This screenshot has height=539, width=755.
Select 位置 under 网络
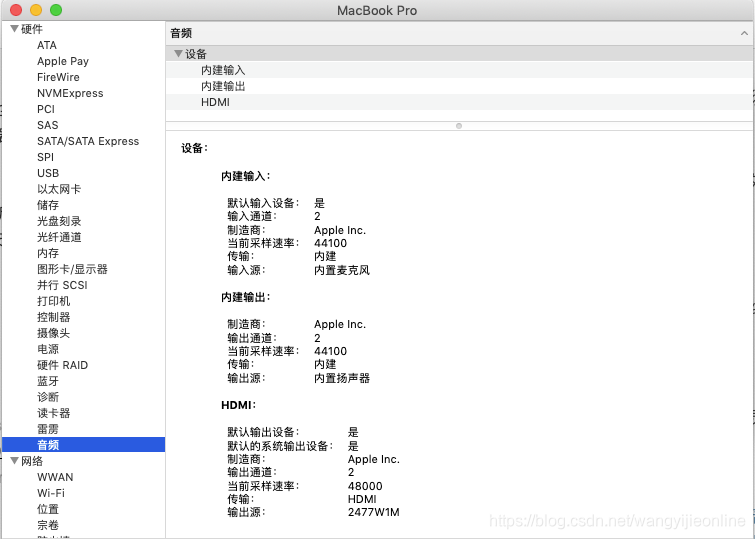click(x=48, y=509)
